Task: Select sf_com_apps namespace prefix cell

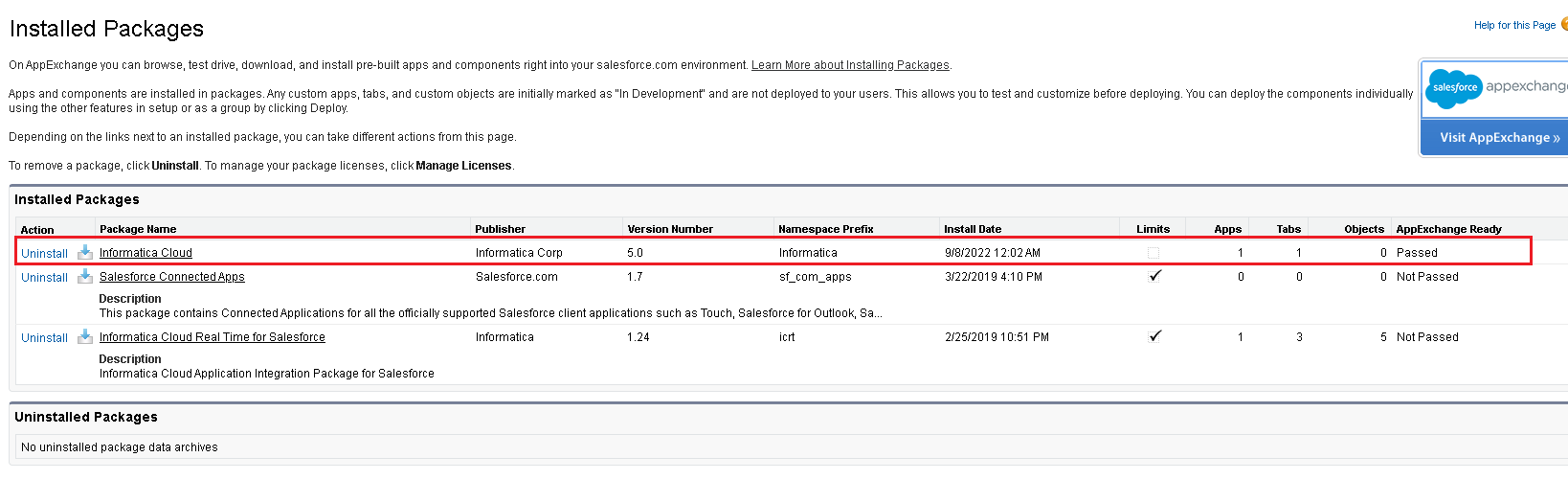Action: coord(815,277)
